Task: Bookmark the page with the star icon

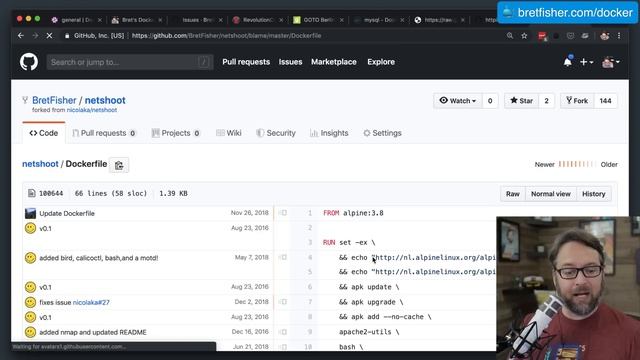Action: (524, 36)
